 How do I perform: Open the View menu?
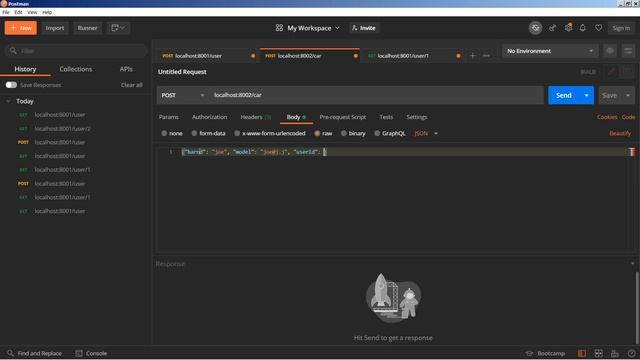[32, 12]
